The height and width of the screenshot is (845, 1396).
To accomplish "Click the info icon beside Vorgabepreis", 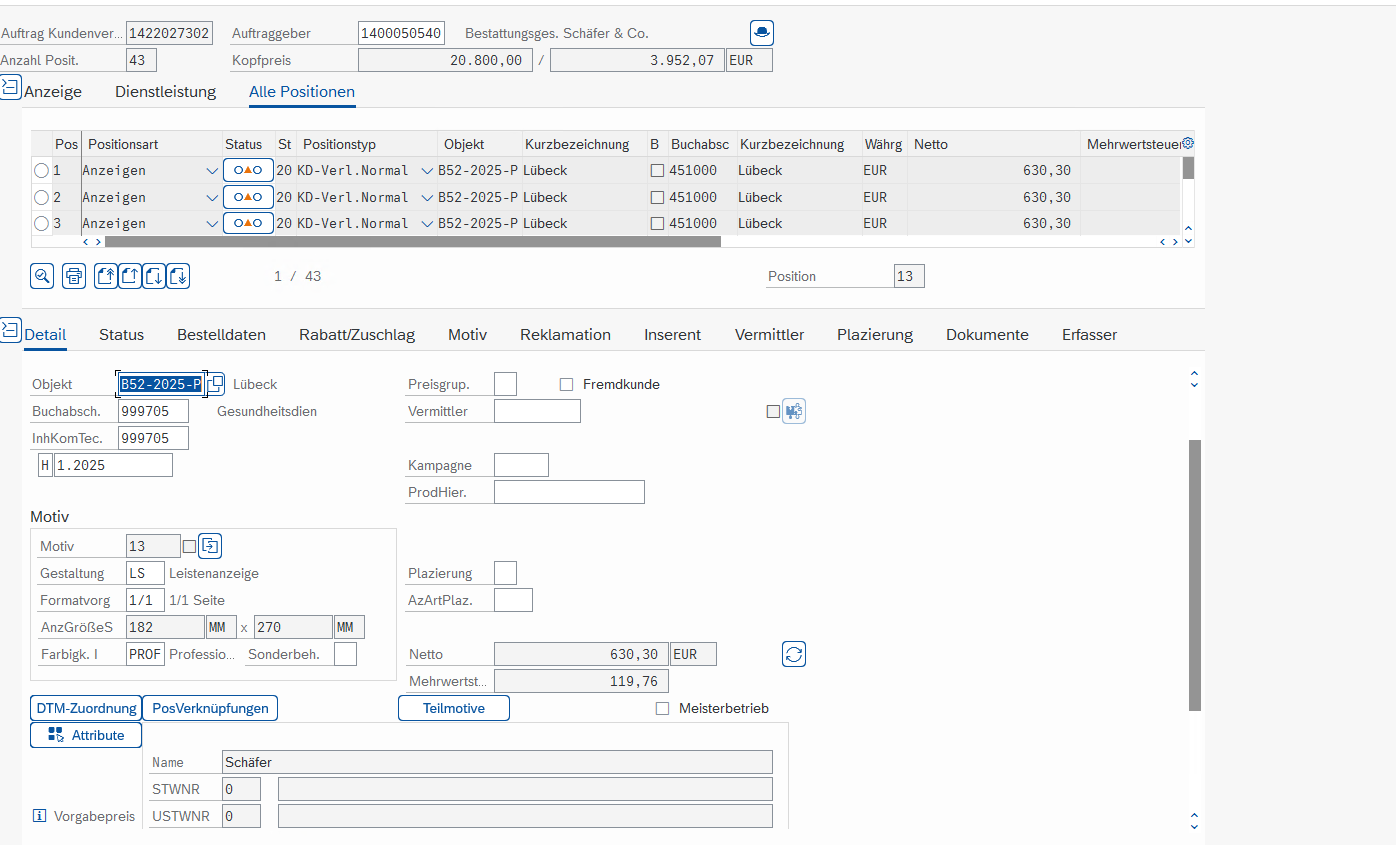I will coord(40,816).
